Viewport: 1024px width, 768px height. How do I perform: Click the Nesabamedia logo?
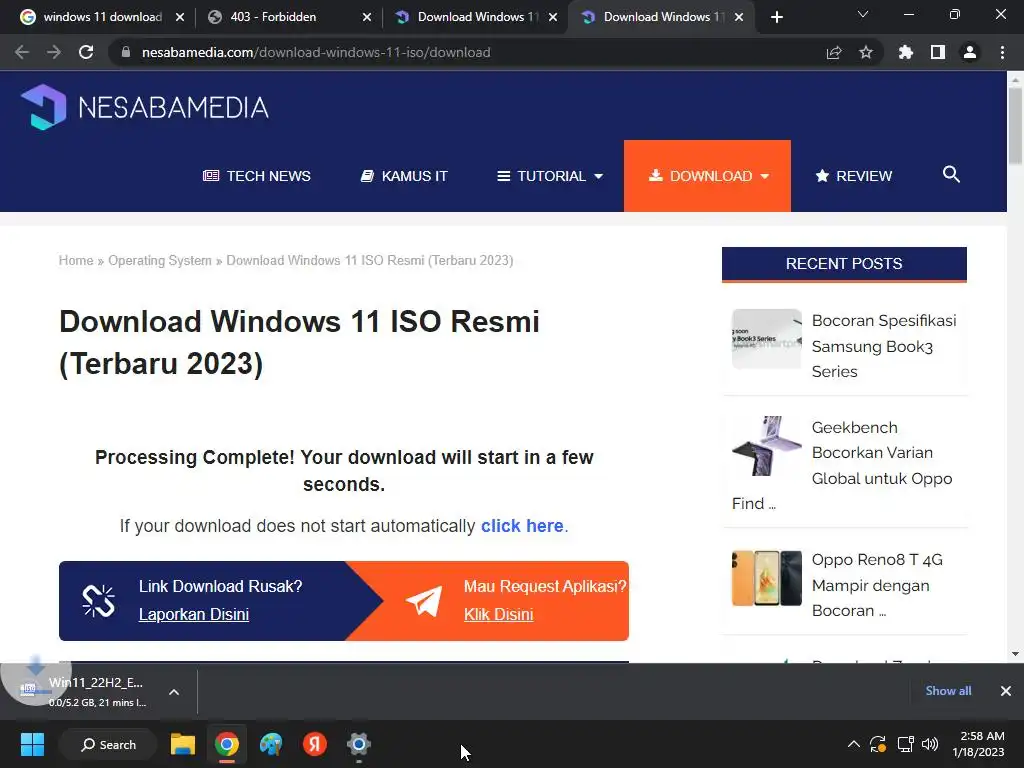(144, 107)
